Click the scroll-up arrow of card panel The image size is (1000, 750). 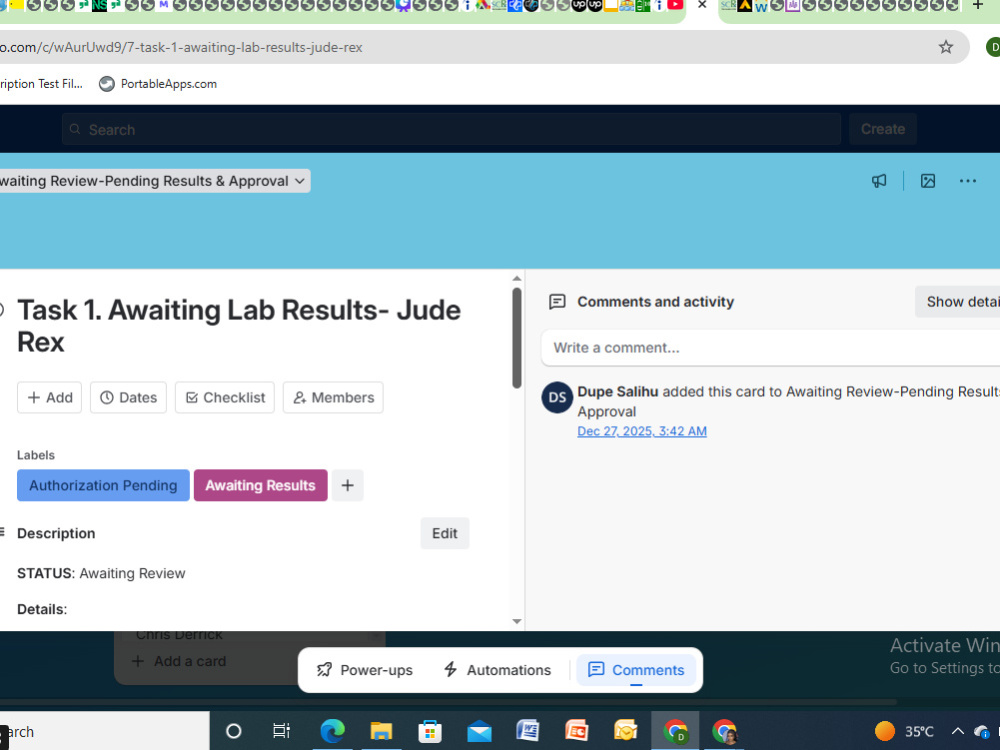[517, 279]
